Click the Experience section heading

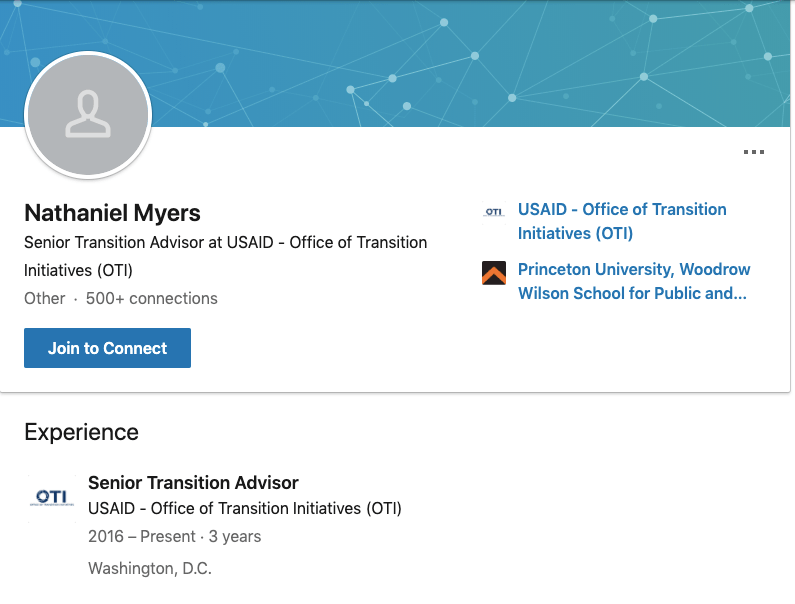tap(81, 432)
